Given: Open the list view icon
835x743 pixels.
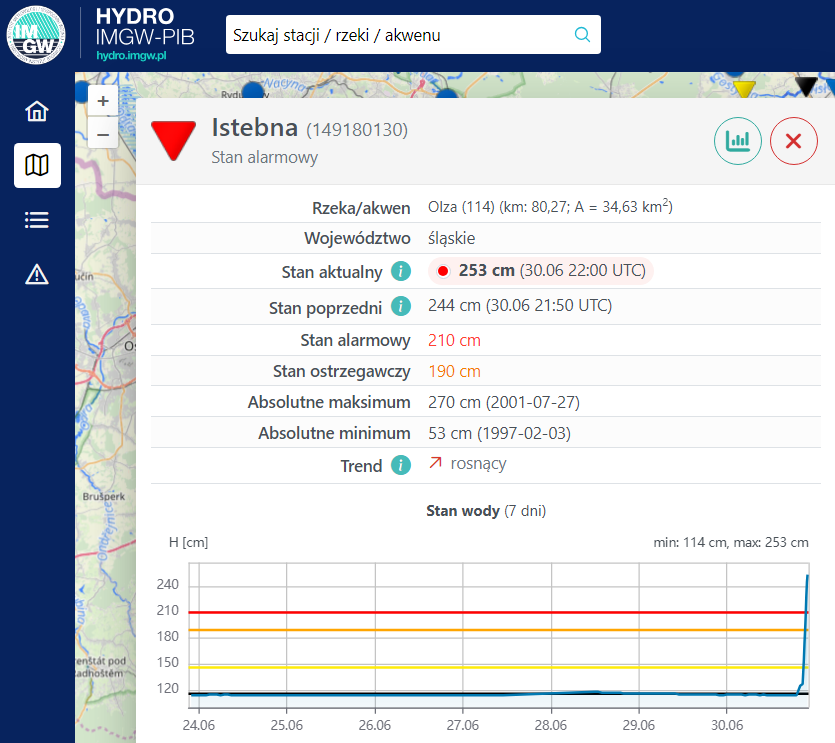Looking at the screenshot, I should (37, 220).
